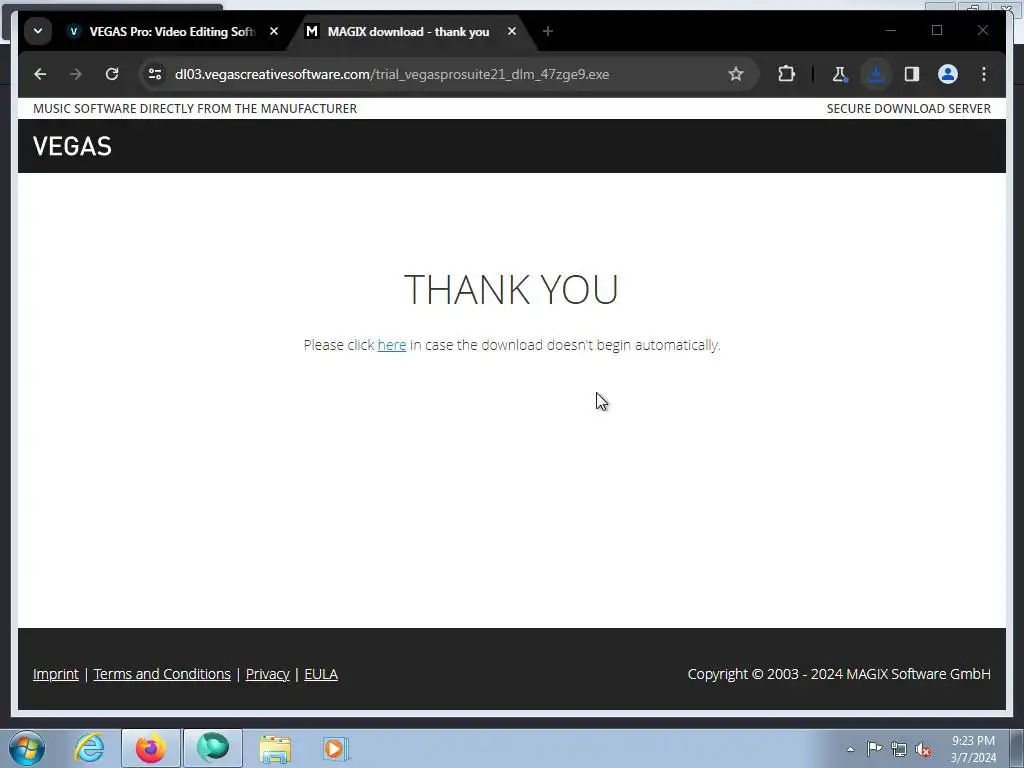The height and width of the screenshot is (768, 1024).
Task: Go forward to the next page
Action: coord(76,74)
